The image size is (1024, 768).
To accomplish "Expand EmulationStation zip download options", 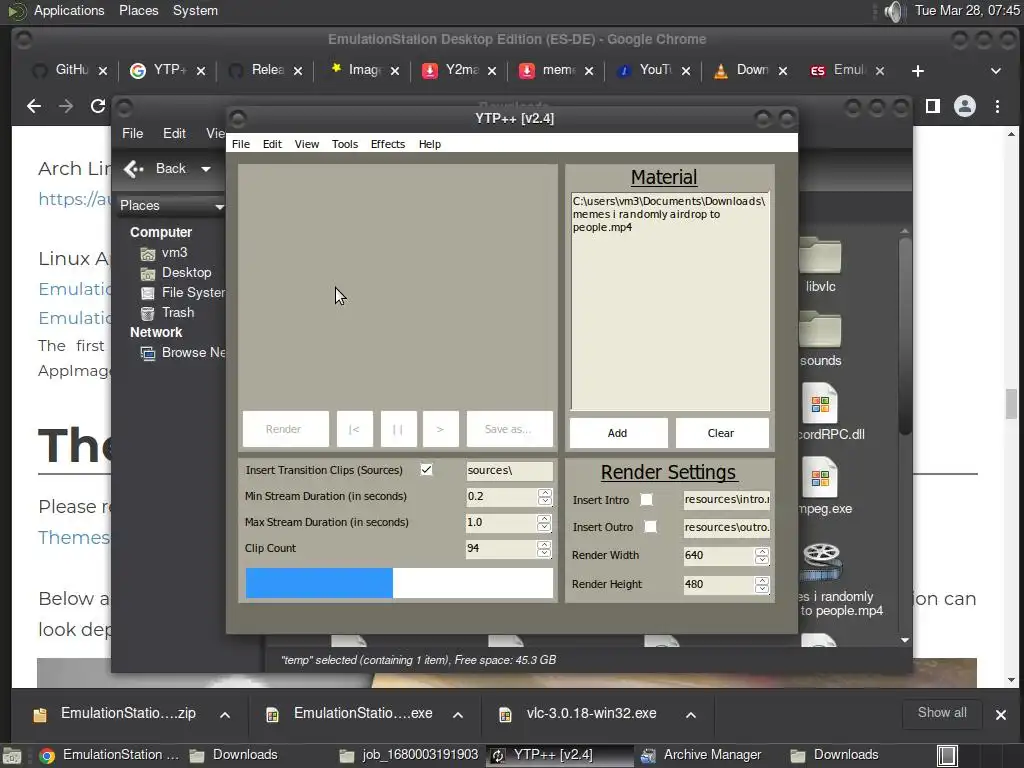I will point(225,715).
